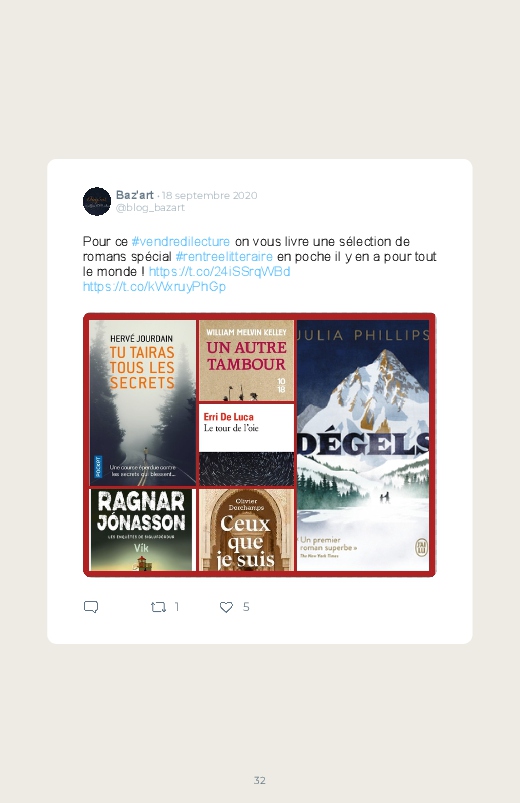Click the page number 32

(260, 780)
